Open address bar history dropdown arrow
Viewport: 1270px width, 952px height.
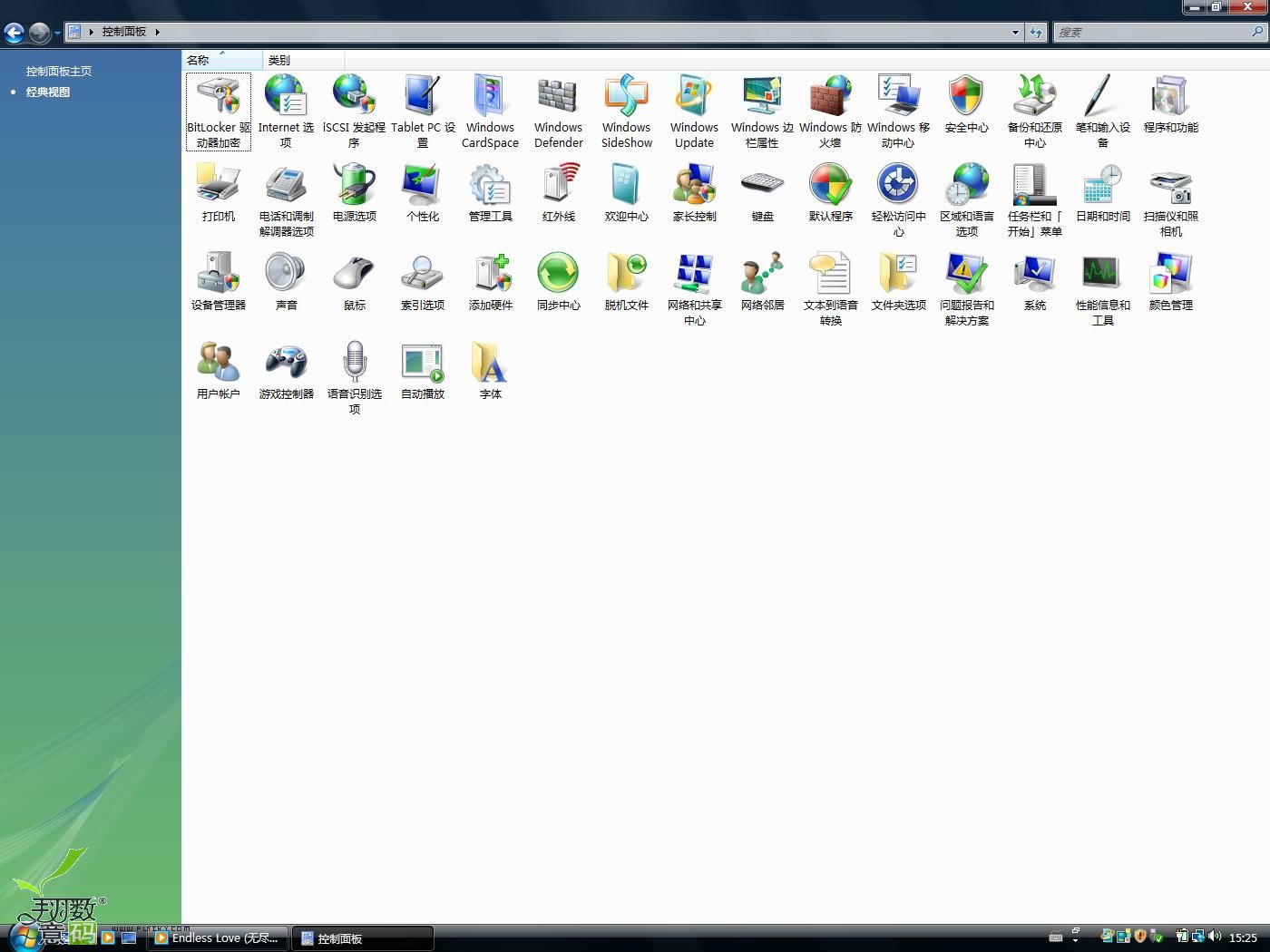point(1015,32)
